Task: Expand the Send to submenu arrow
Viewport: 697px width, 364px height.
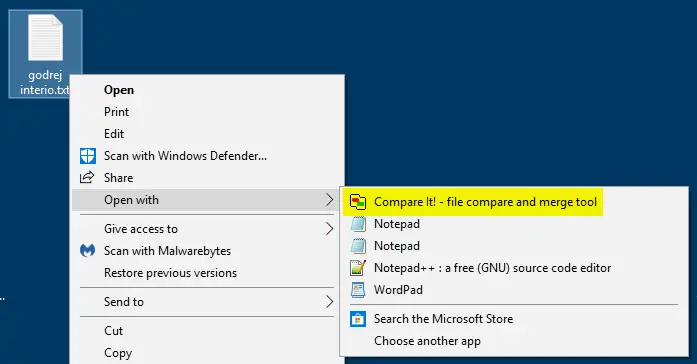Action: point(329,302)
